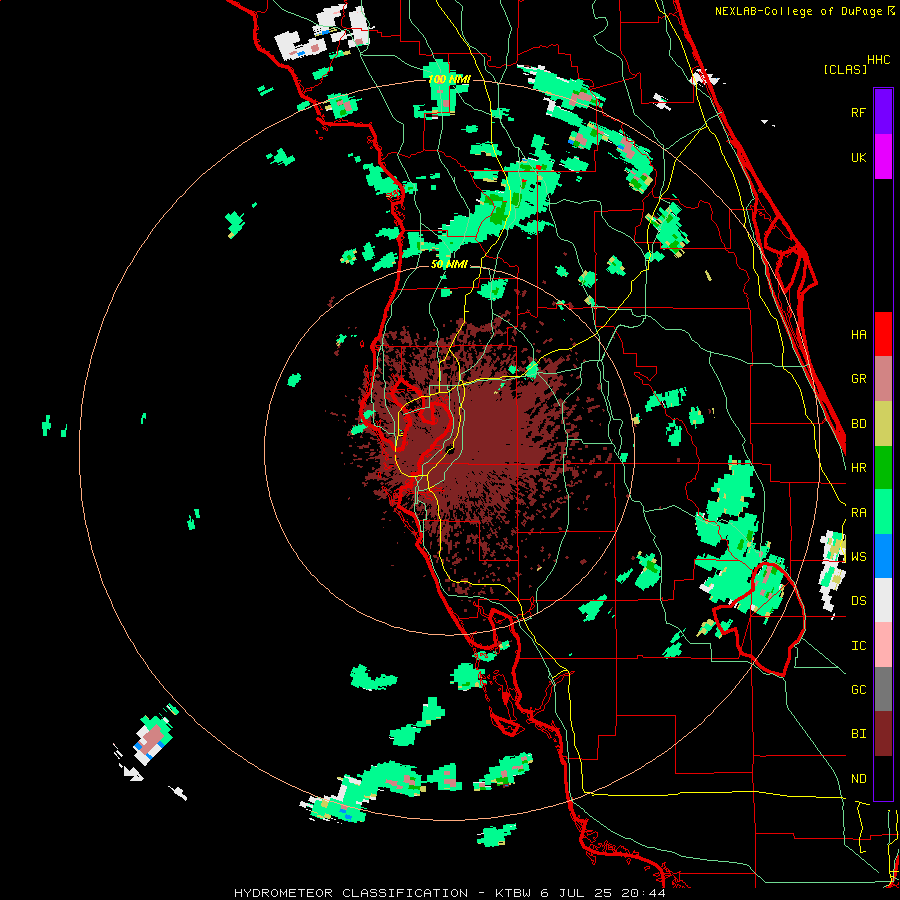The image size is (900, 900).
Task: Click the BI legend label
Action: coord(859,734)
